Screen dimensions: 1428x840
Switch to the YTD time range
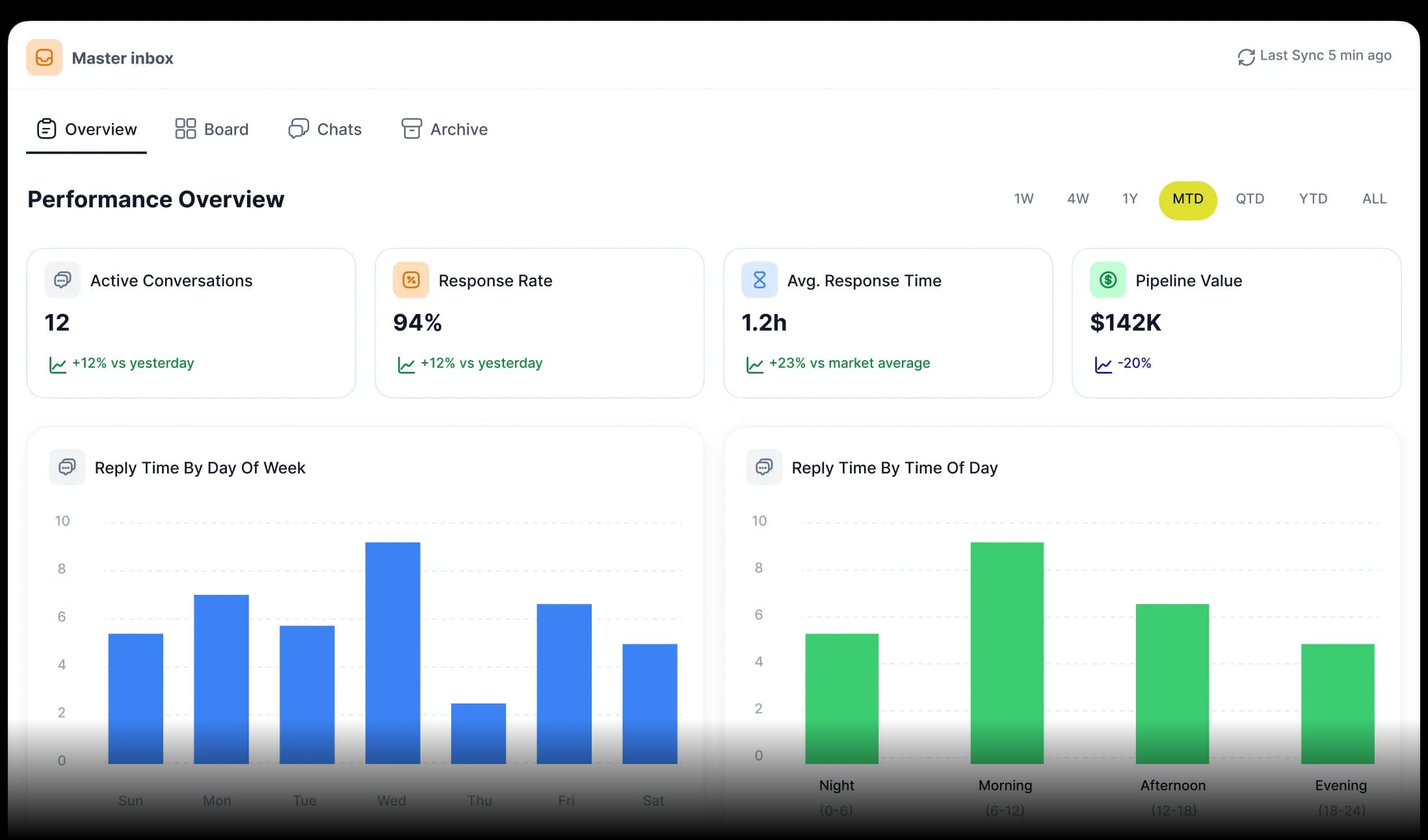1313,199
